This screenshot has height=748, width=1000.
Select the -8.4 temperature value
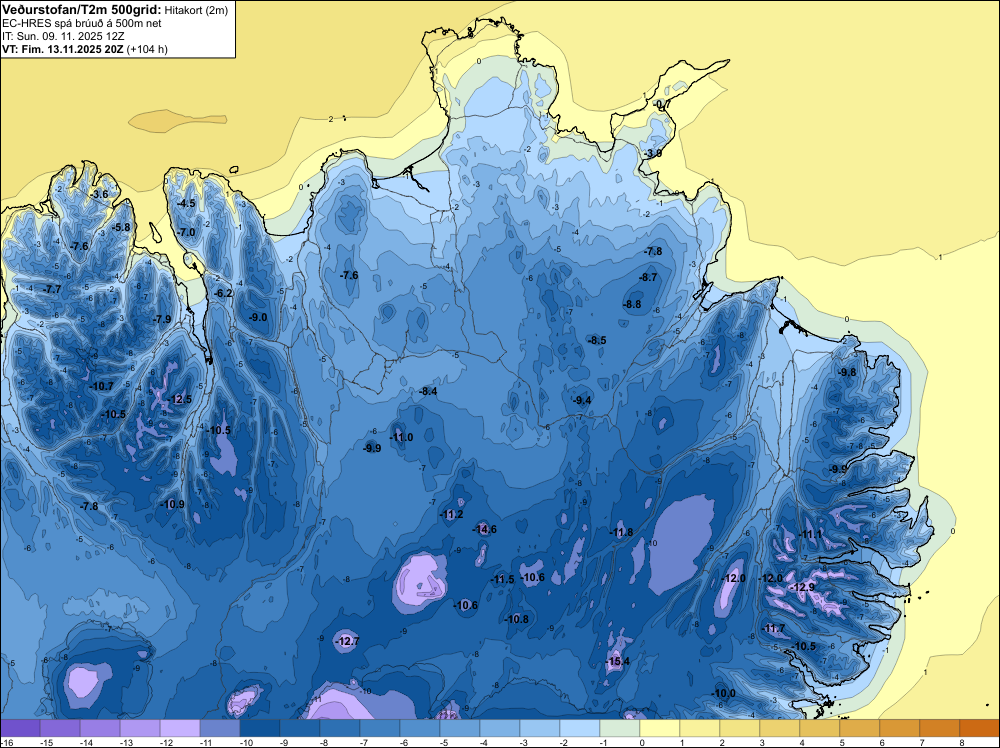pos(428,392)
